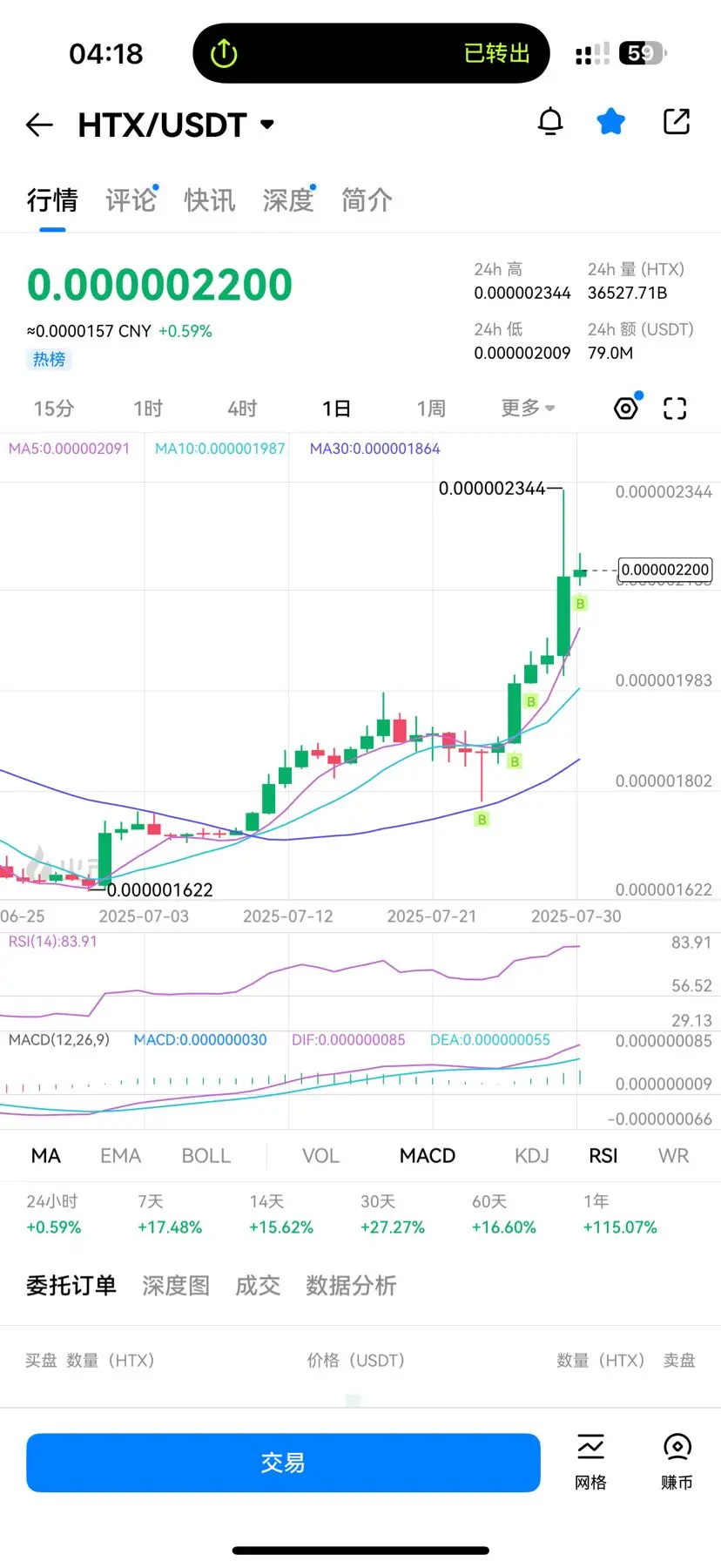Open the 简介 overview tab
Image resolution: width=721 pixels, height=1568 pixels.
(x=367, y=200)
